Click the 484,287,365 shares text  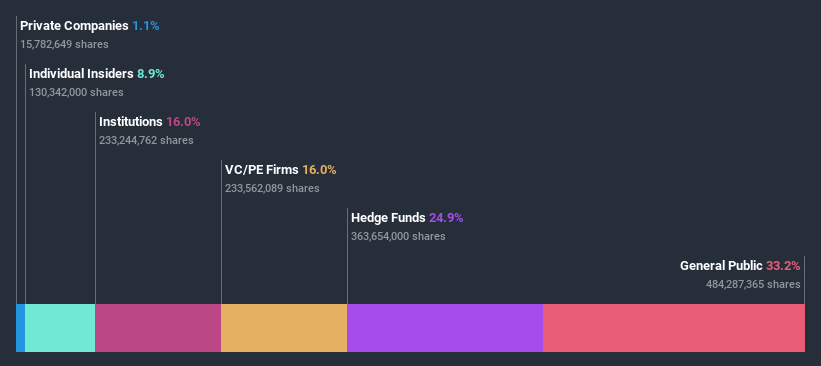click(x=753, y=284)
